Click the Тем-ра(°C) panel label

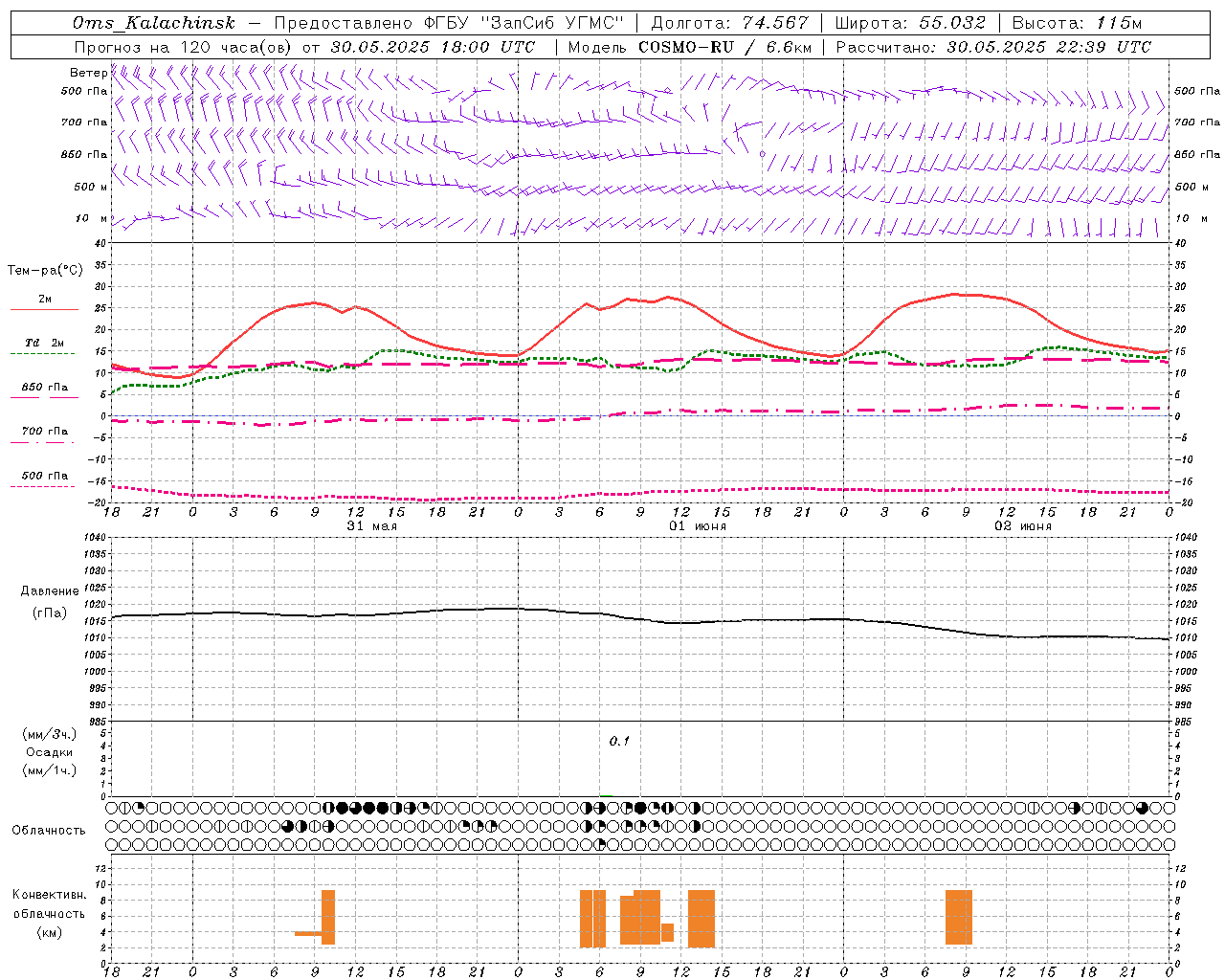45,271
